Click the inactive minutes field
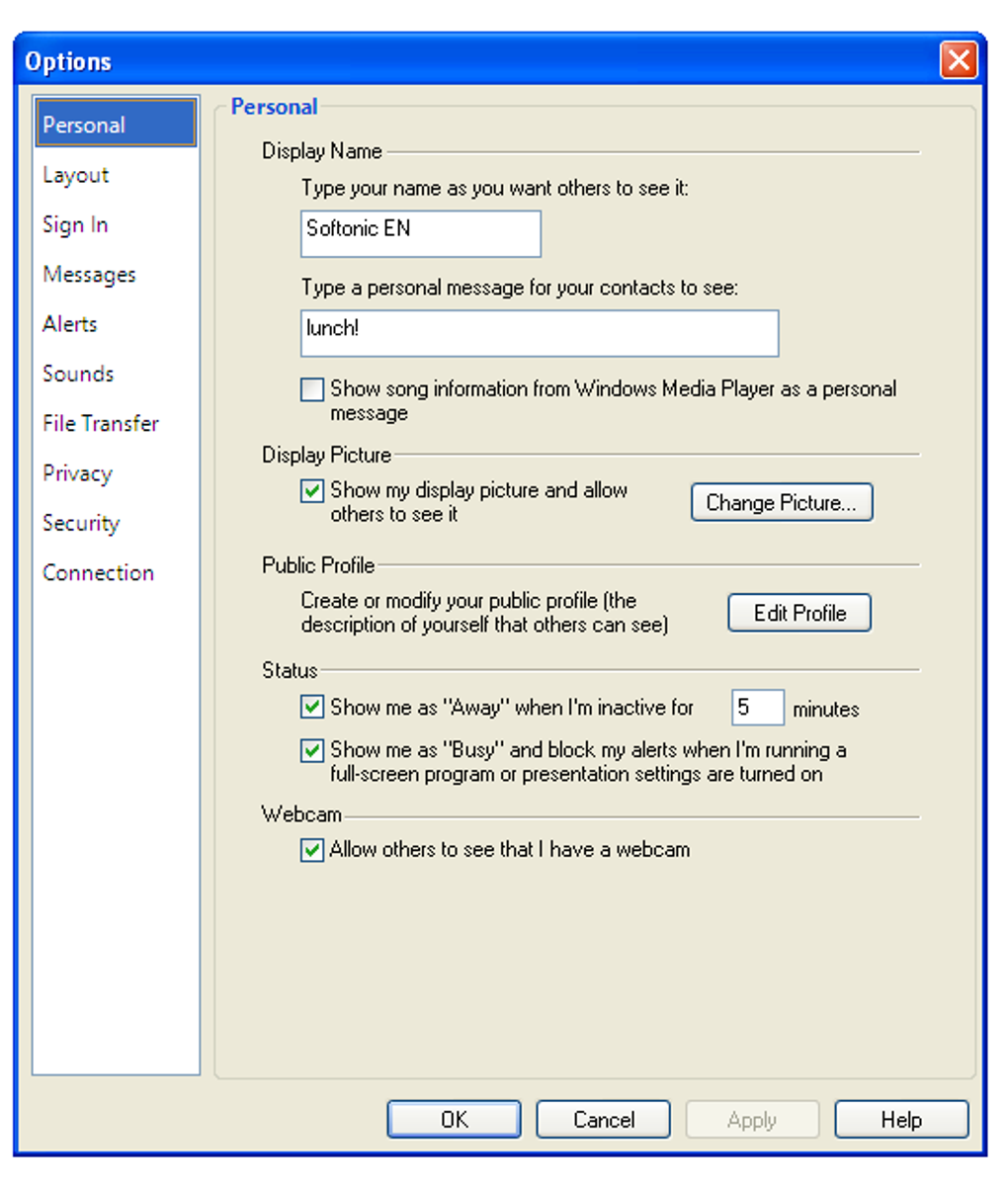Image resolution: width=1008 pixels, height=1192 pixels. coord(758,708)
